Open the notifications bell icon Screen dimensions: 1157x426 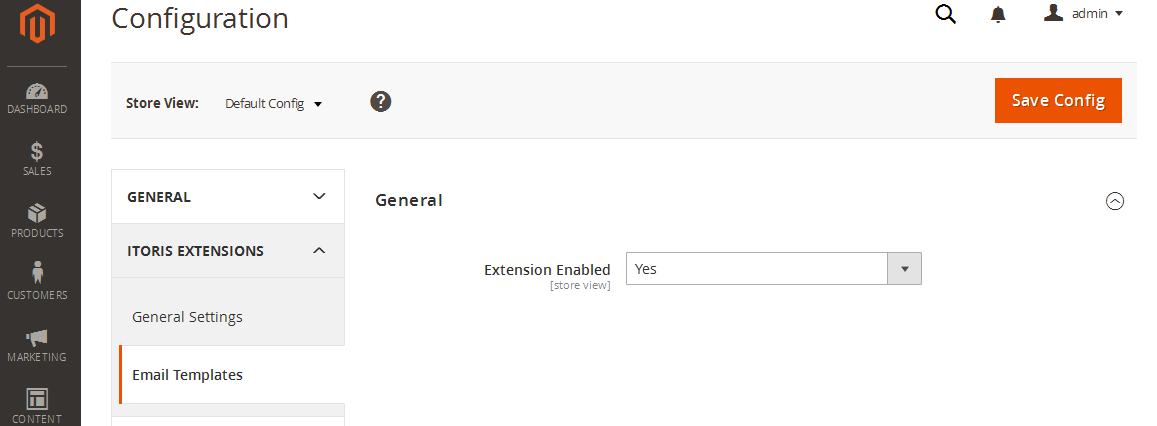[998, 14]
